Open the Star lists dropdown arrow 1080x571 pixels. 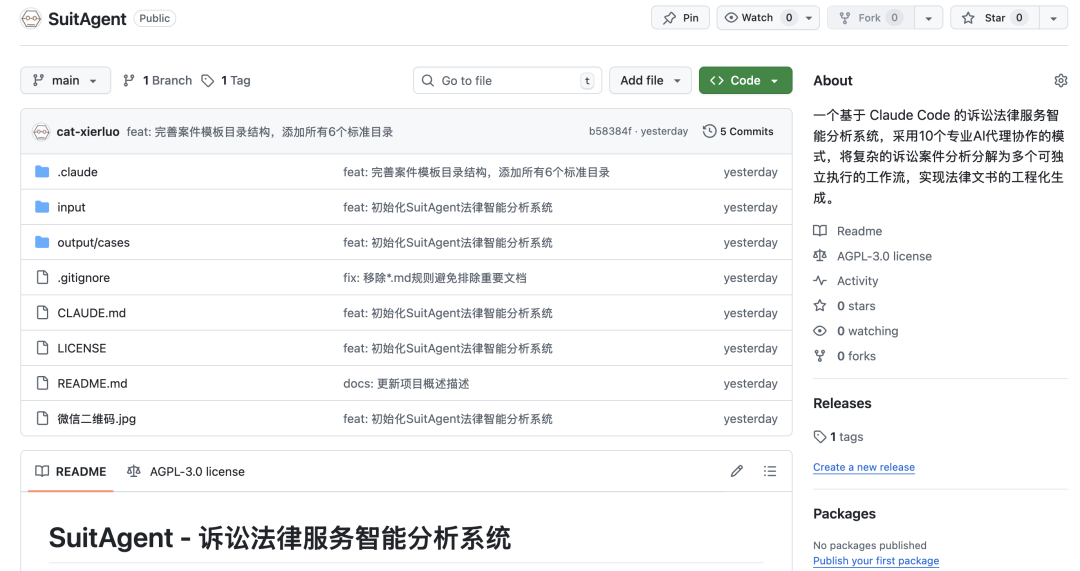(1053, 18)
